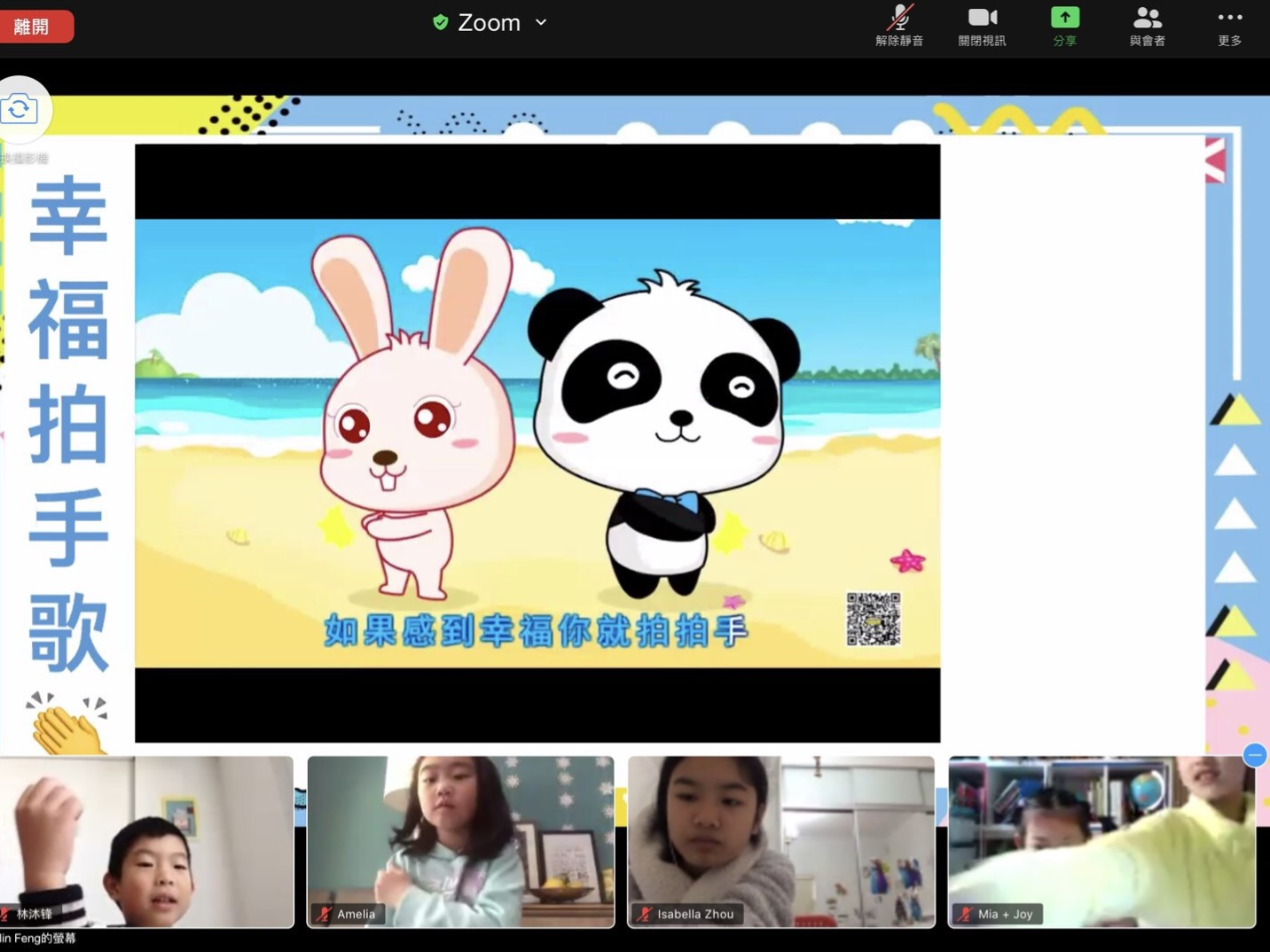Tap the Zoom meeting title text
This screenshot has height=952, width=1270.
point(489,23)
